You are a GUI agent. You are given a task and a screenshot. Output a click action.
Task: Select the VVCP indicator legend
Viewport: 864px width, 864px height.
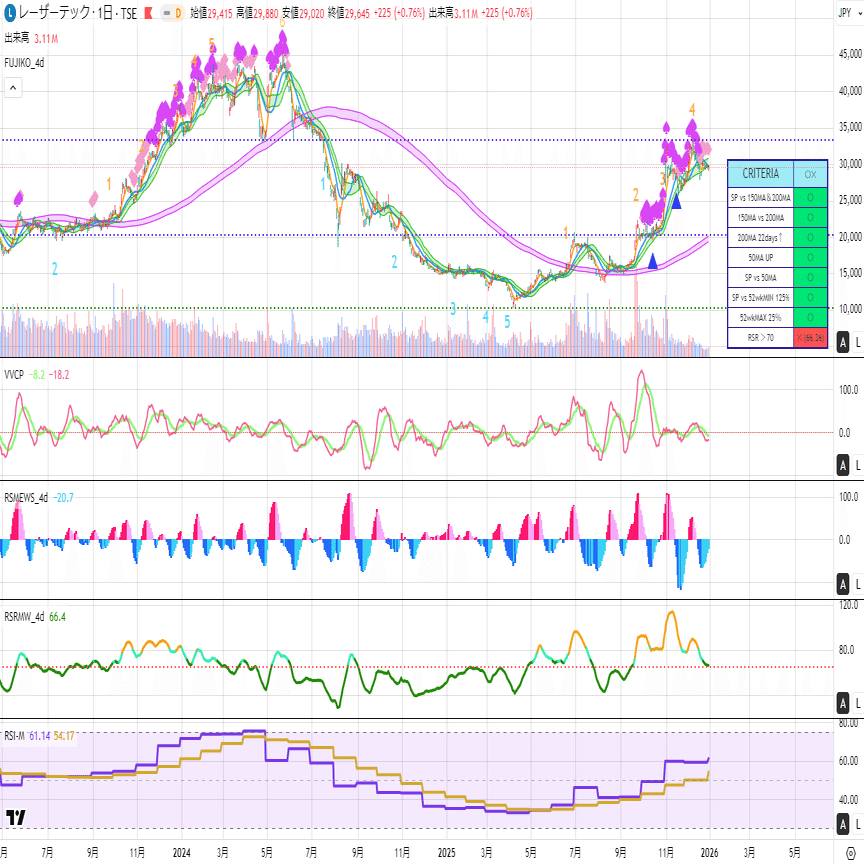tap(14, 375)
